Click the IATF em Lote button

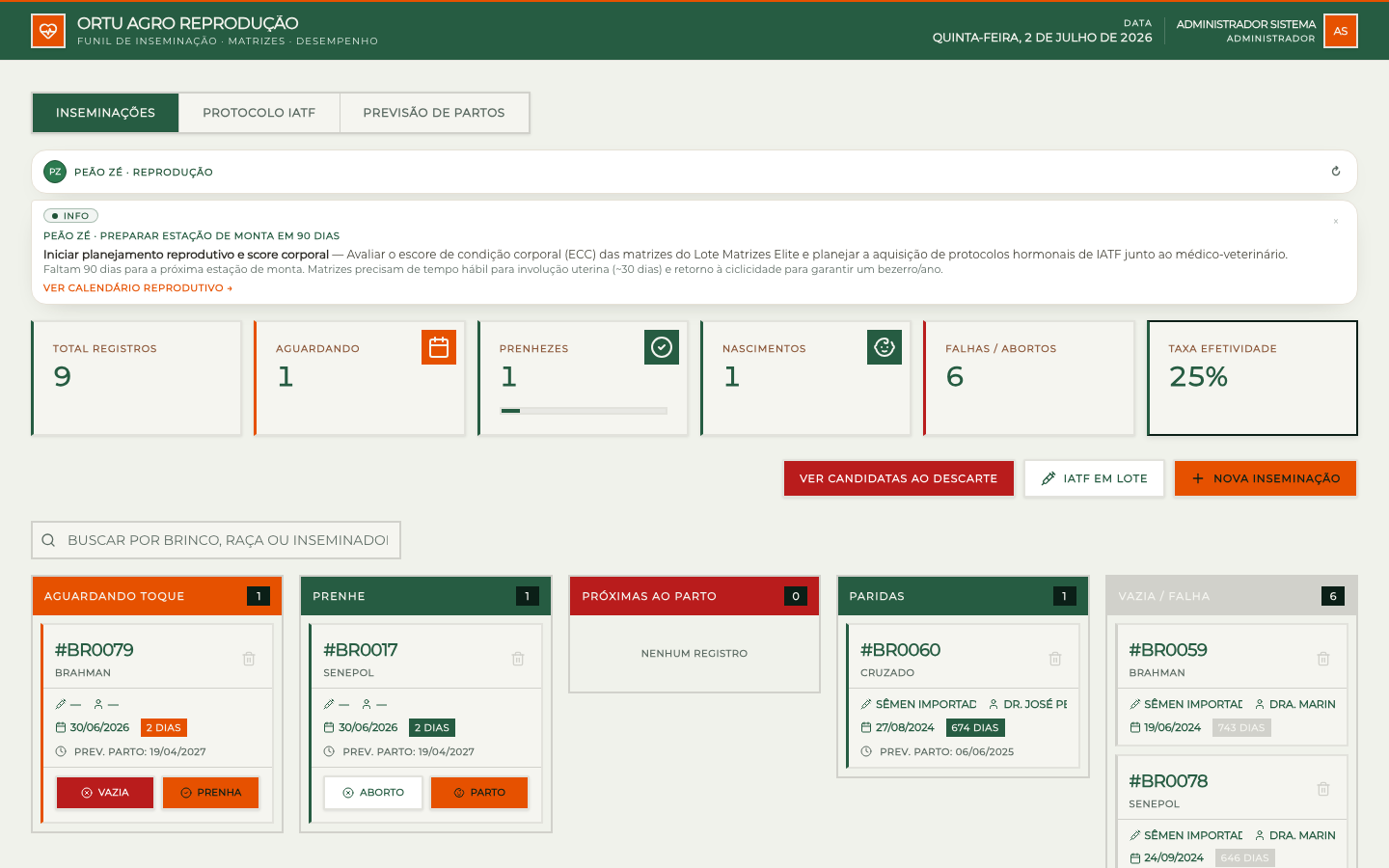click(1094, 478)
